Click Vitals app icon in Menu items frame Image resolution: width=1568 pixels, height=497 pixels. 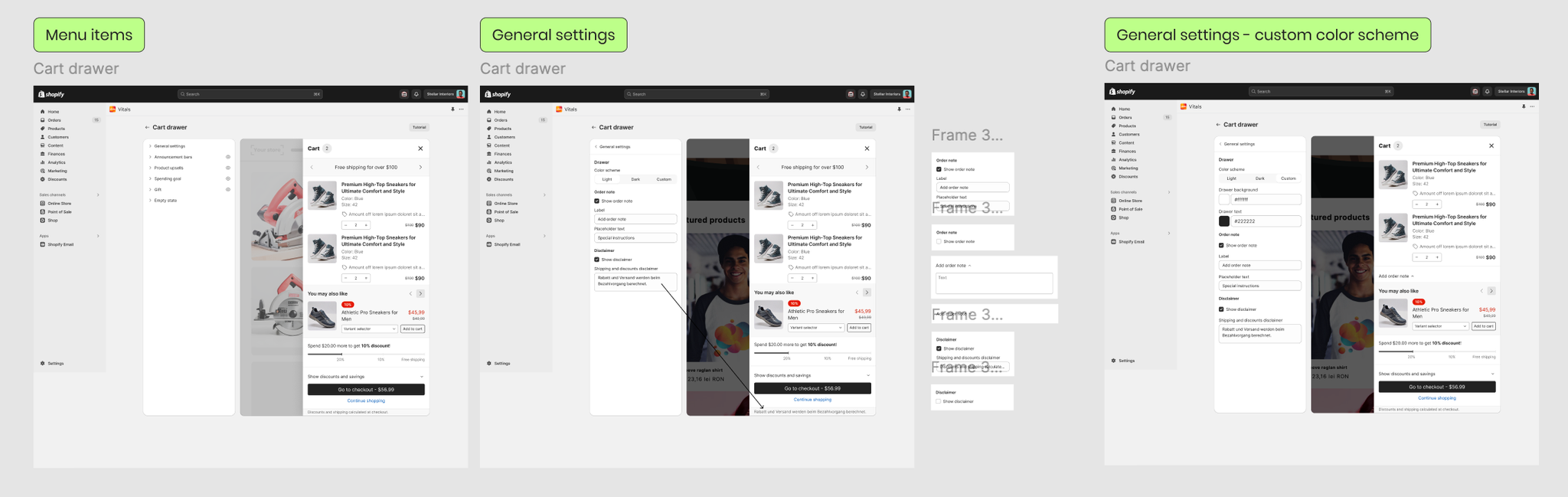point(113,110)
